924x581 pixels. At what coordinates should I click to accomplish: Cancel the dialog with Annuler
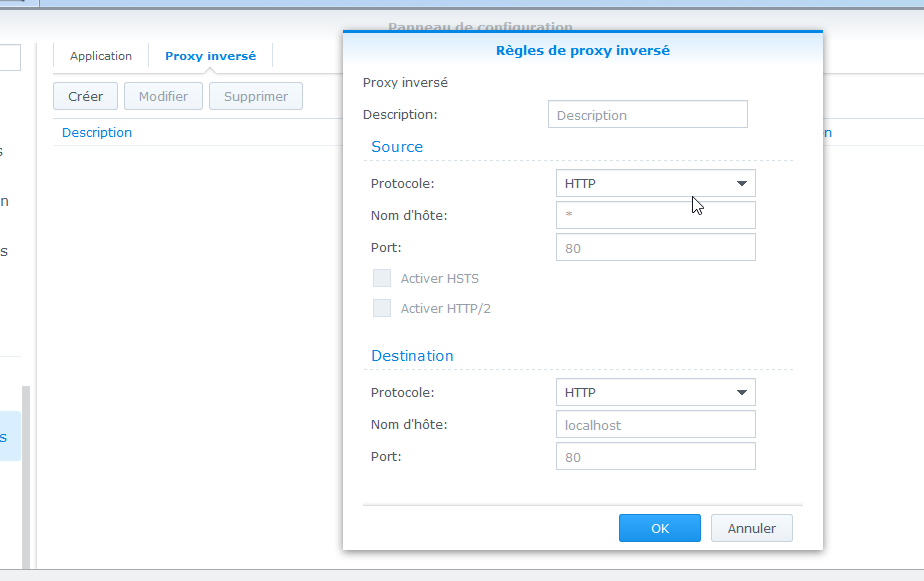[751, 528]
